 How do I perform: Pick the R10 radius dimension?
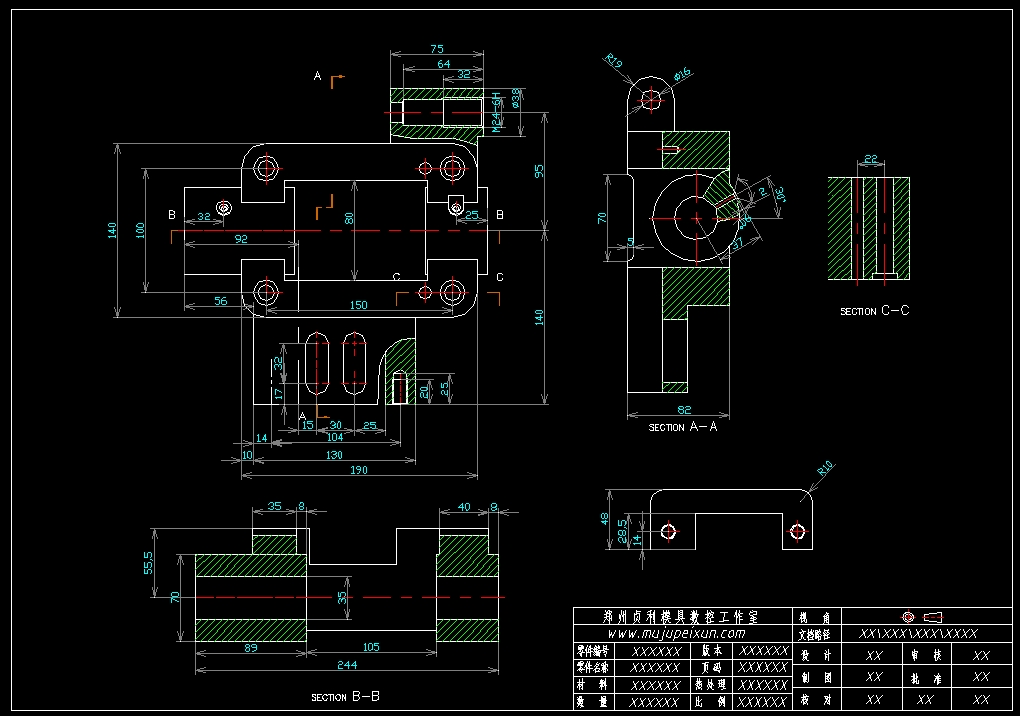click(x=825, y=468)
